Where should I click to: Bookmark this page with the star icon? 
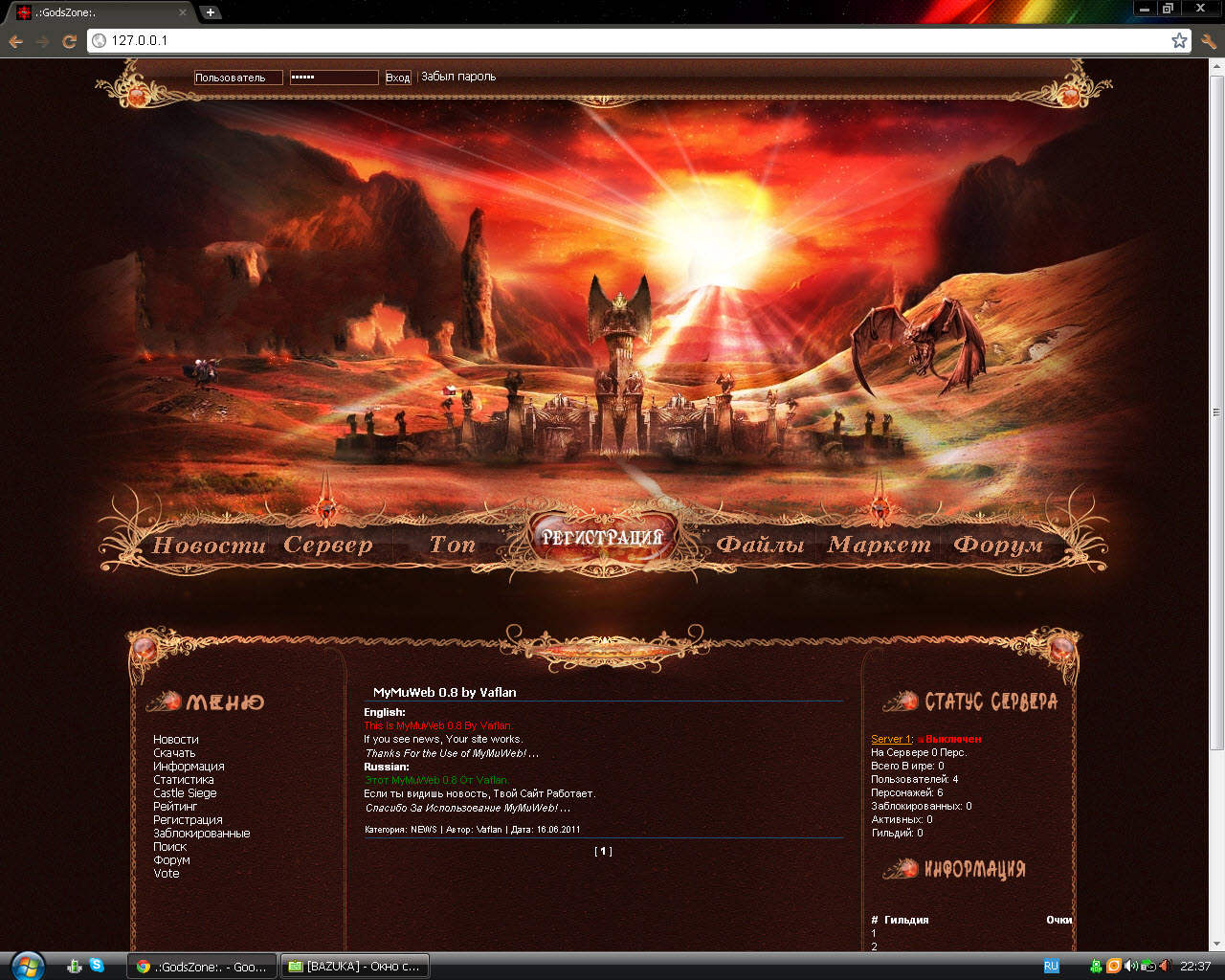(x=1179, y=40)
